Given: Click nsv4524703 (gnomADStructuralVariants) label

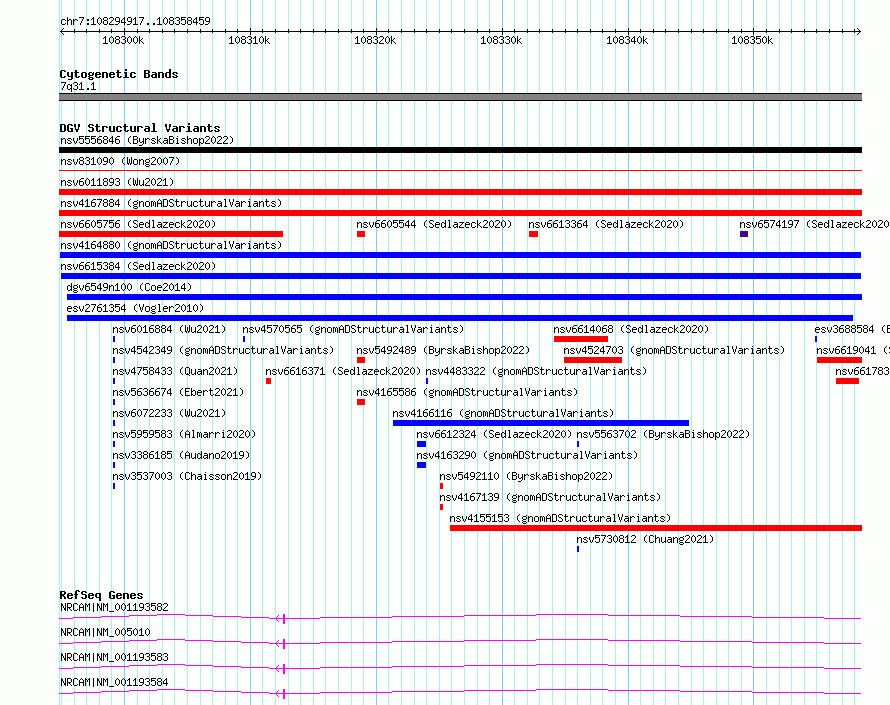Looking at the screenshot, I should 674,350.
